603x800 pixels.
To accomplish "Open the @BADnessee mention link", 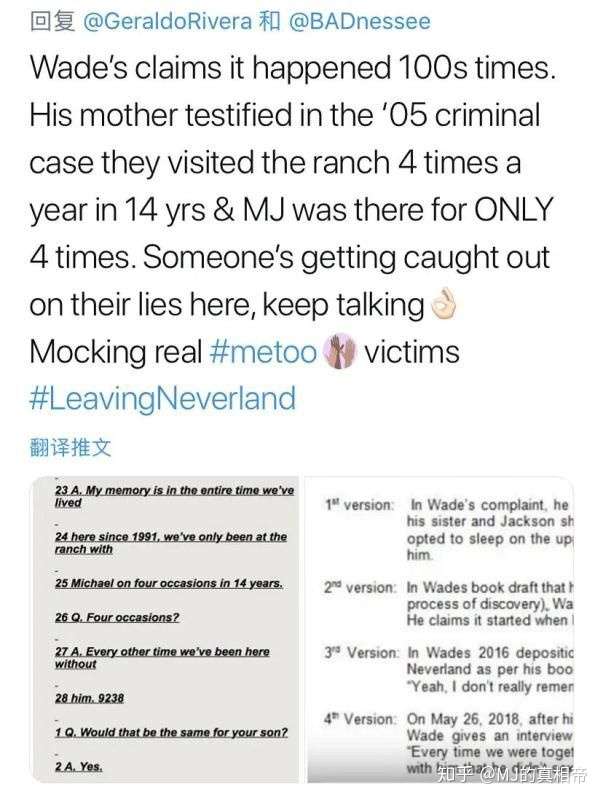I will pyautogui.click(x=359, y=21).
